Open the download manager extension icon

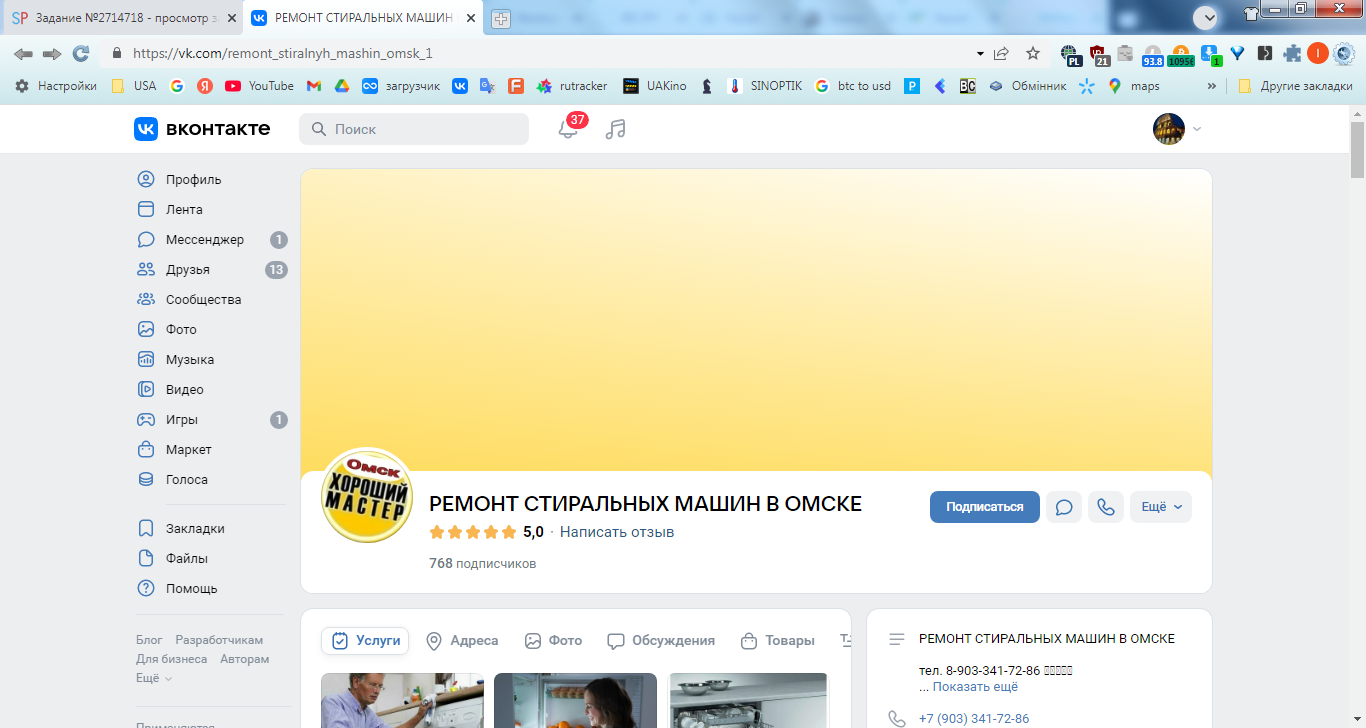point(1210,54)
